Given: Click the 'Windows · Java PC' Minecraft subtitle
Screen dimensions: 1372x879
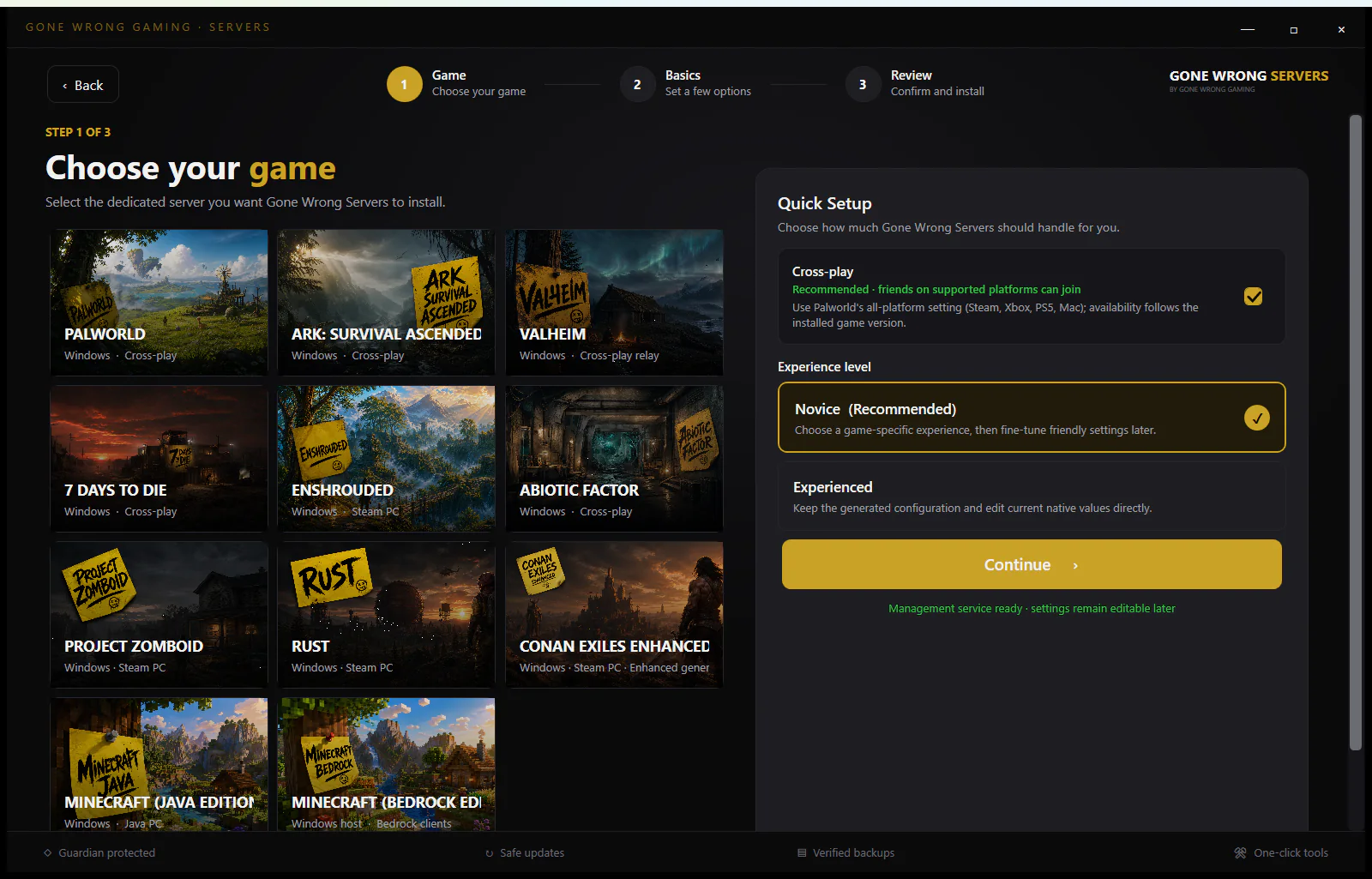Looking at the screenshot, I should 113,824.
